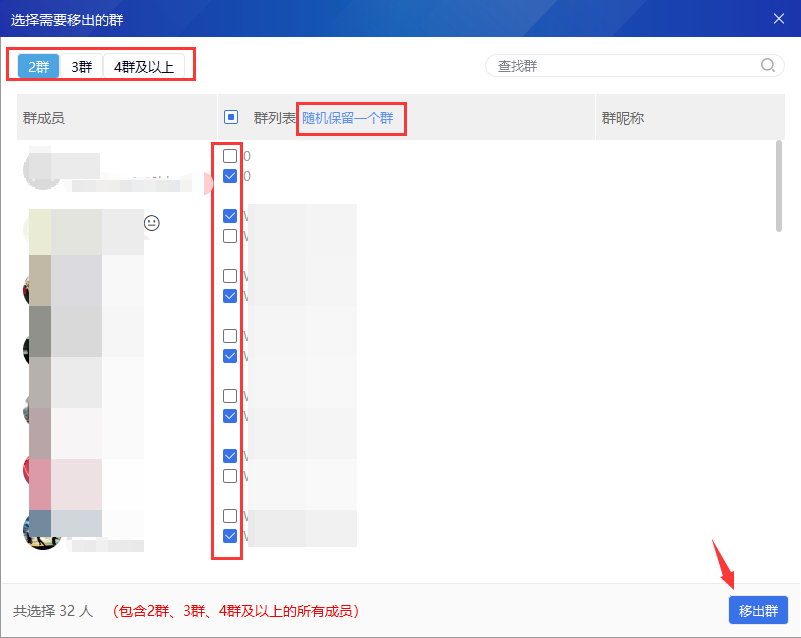Uncheck the checked box of first member's second group
Screen dimensions: 801x638
tap(230, 176)
